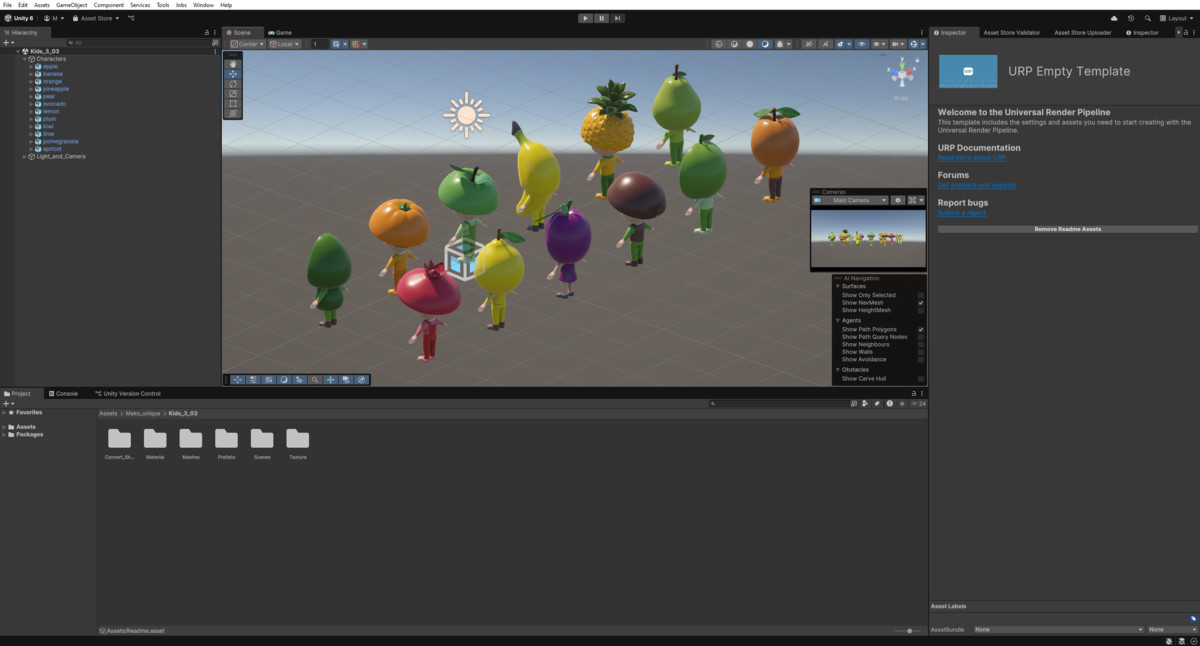Uncheck Show Path Polygons

click(921, 329)
